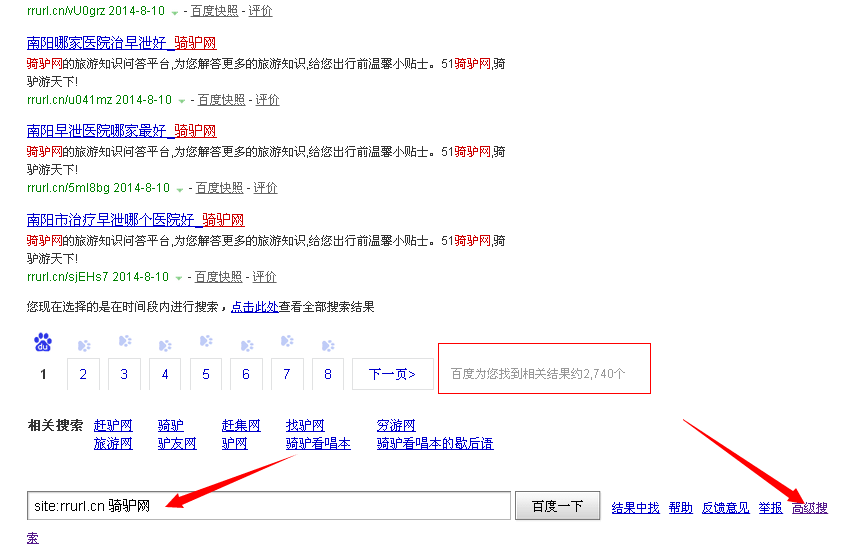Click the paw icon above page 2
860x544 pixels.
point(84,346)
